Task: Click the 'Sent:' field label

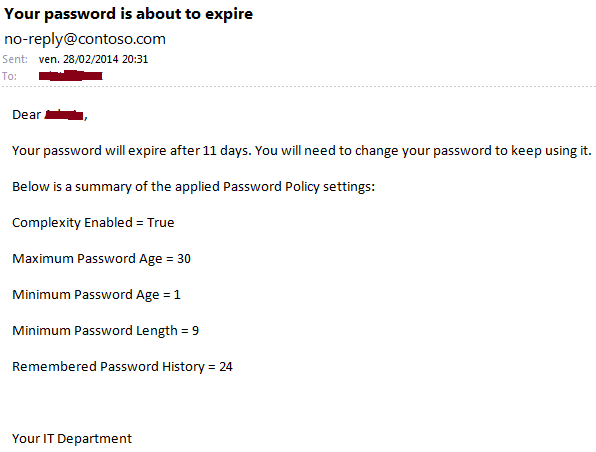Action: coord(15,59)
